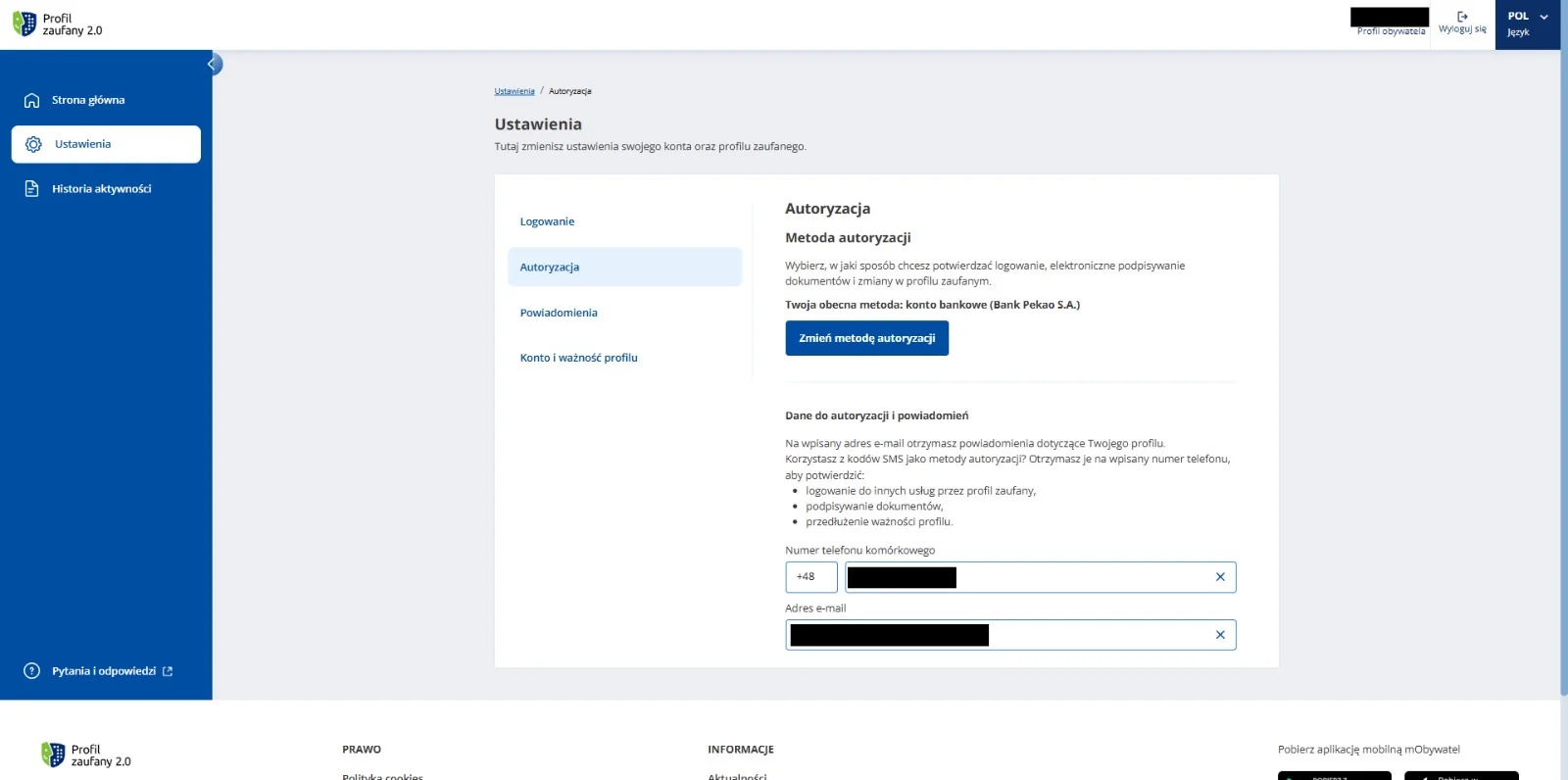Click Pobierz aplikację mobilną mObywatel text

point(1368,750)
